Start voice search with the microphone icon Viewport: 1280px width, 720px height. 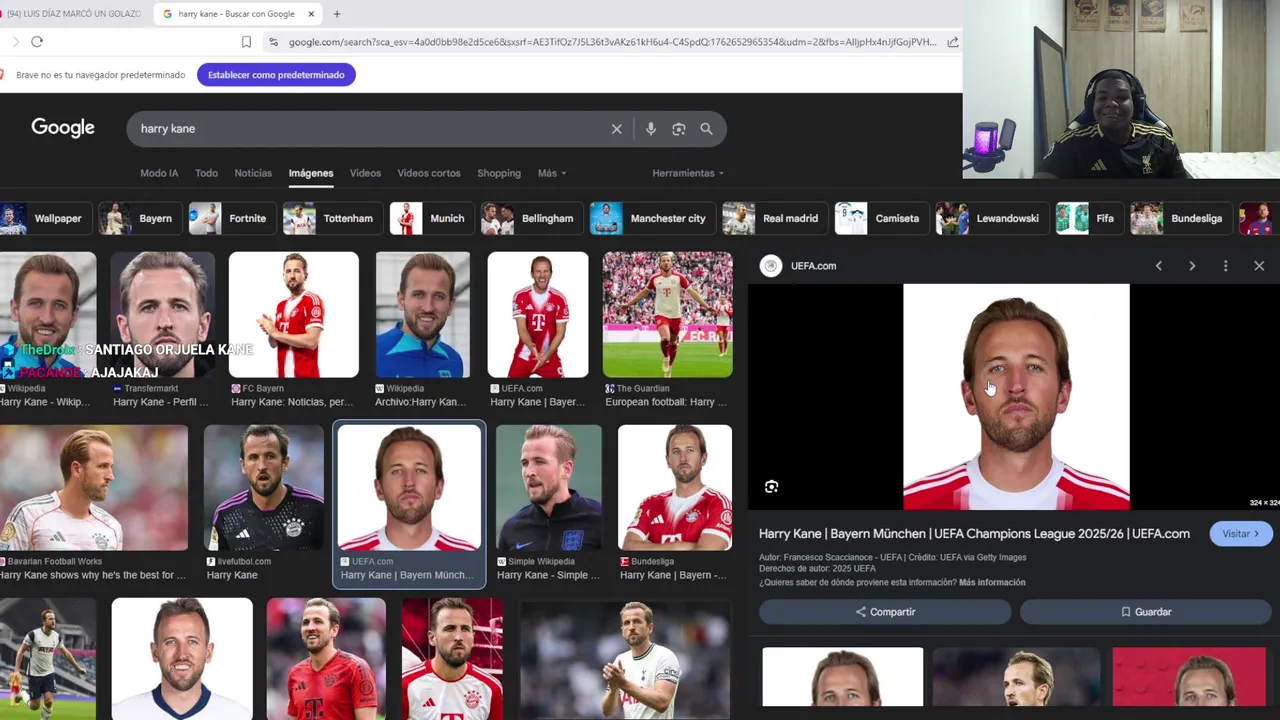coord(650,129)
